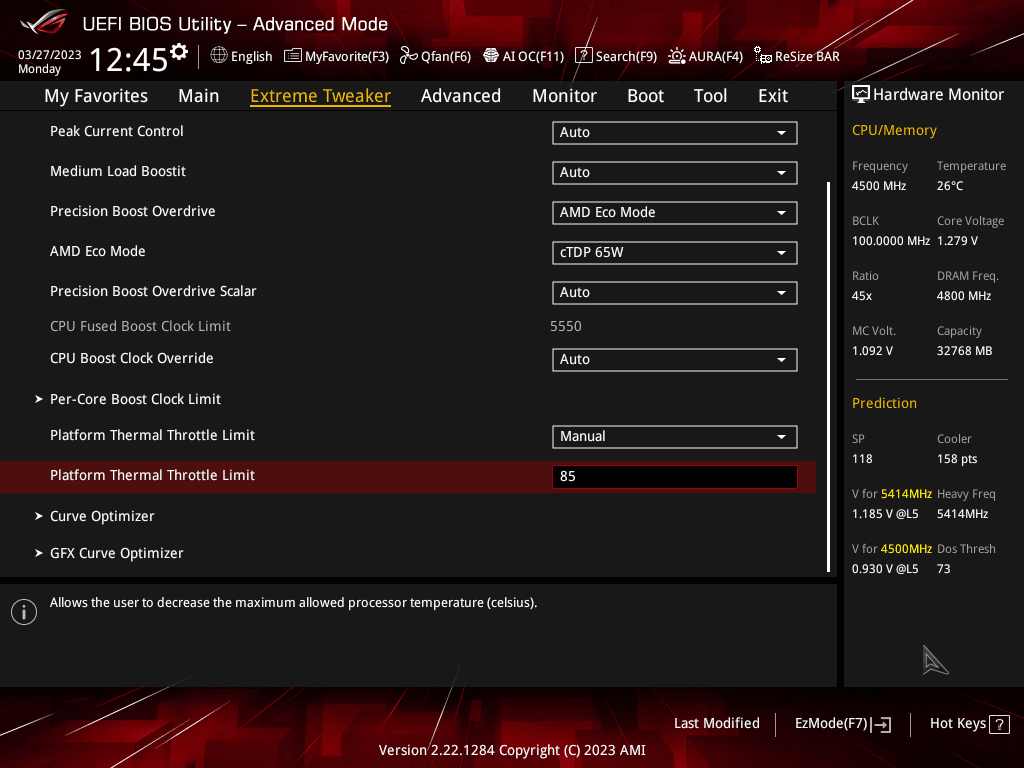Click AI OC(F11) label
This screenshot has height=768, width=1024.
coord(534,56)
